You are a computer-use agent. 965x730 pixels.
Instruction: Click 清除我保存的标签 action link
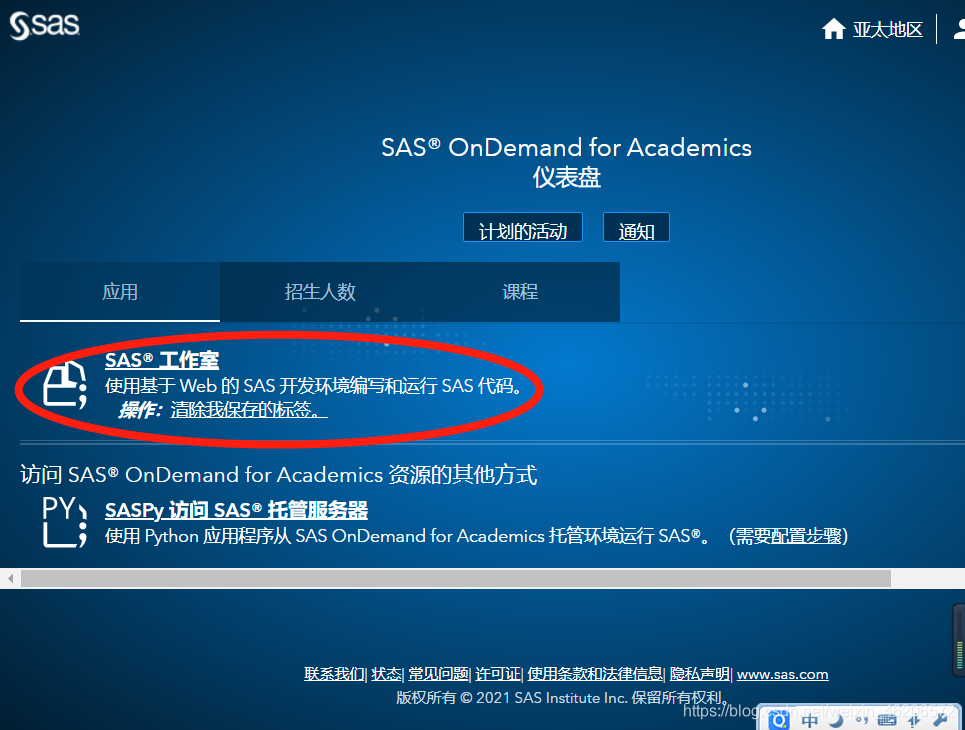coord(249,409)
